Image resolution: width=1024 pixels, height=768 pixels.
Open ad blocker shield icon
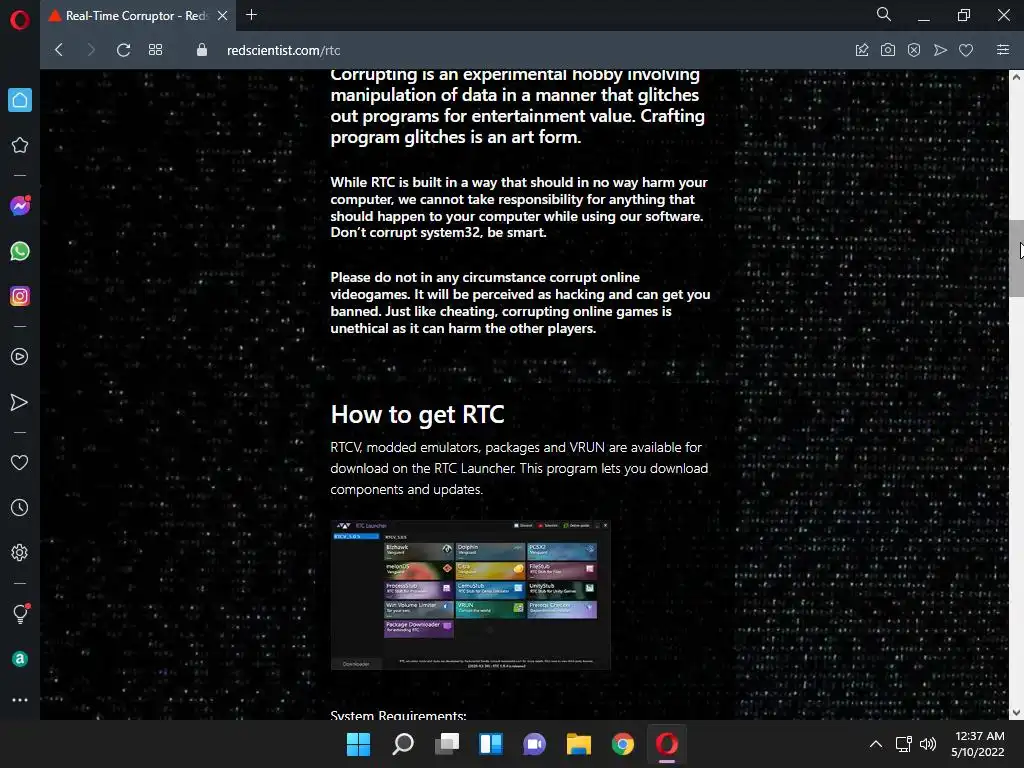point(914,50)
